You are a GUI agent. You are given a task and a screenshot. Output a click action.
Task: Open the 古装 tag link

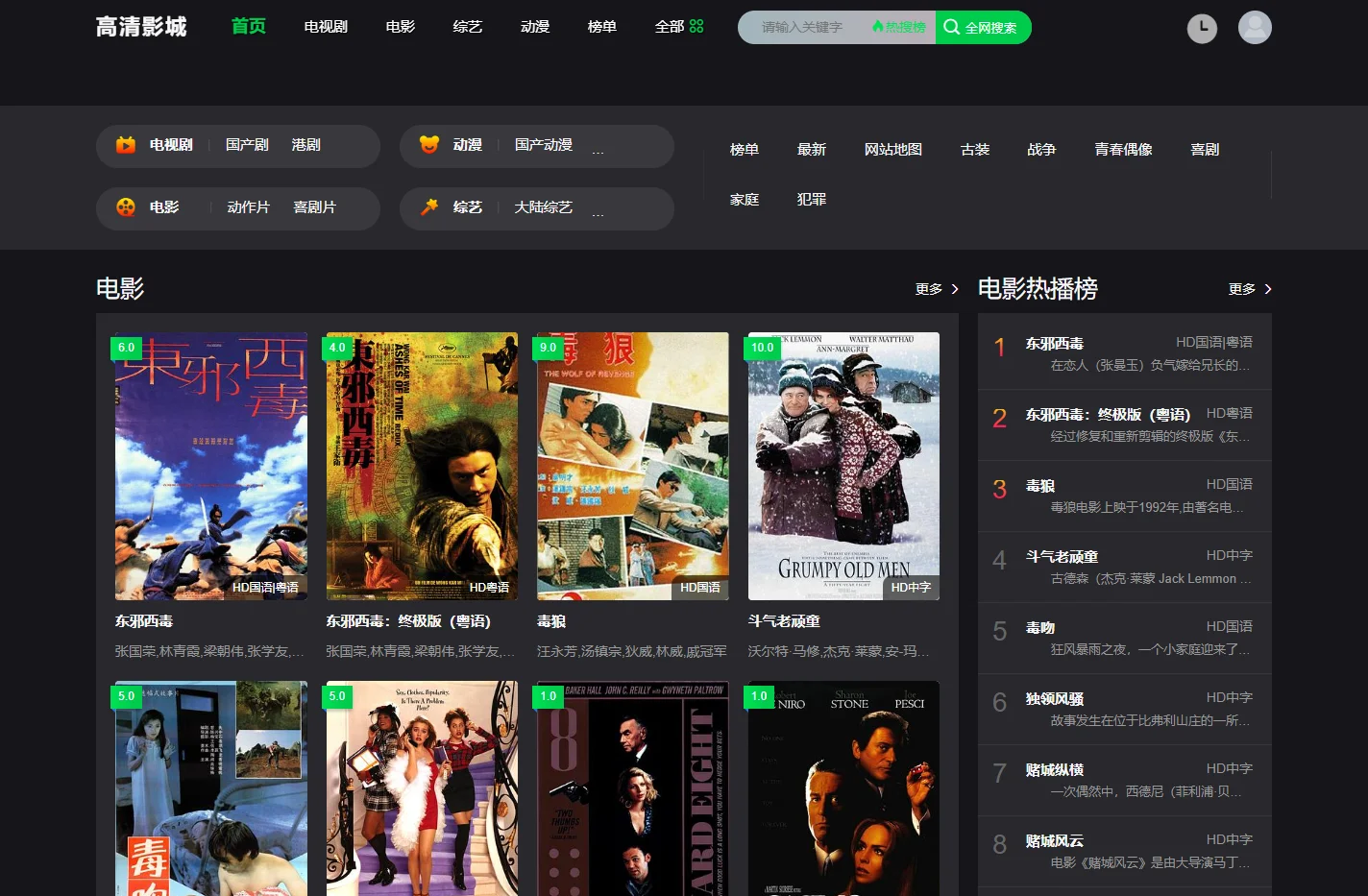tap(975, 150)
